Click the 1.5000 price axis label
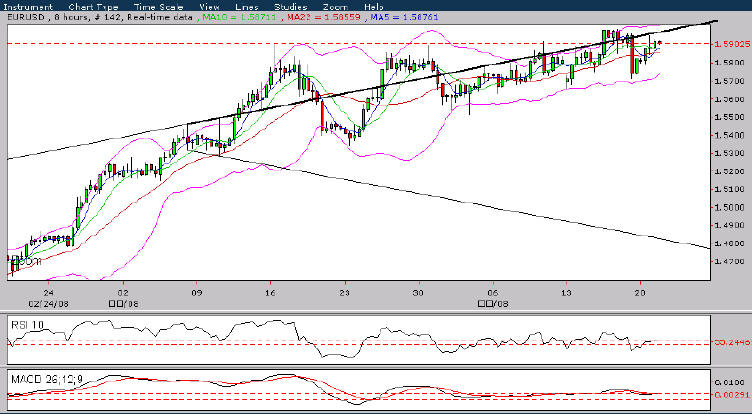The image size is (752, 414). tap(730, 207)
